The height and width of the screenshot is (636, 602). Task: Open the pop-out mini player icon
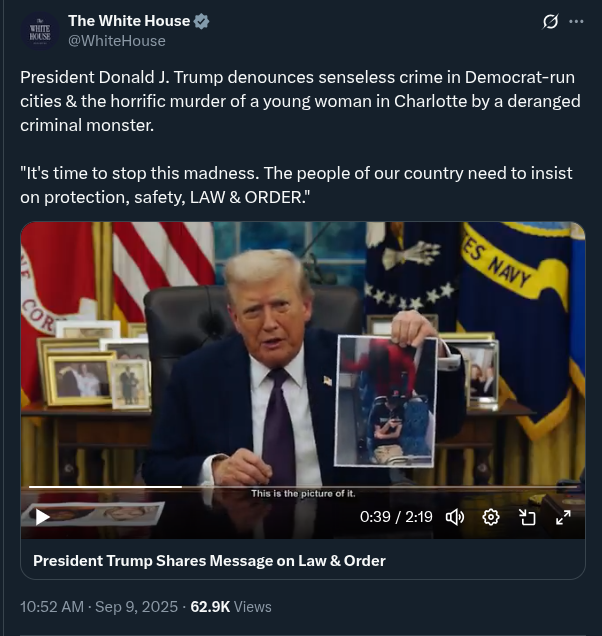527,517
